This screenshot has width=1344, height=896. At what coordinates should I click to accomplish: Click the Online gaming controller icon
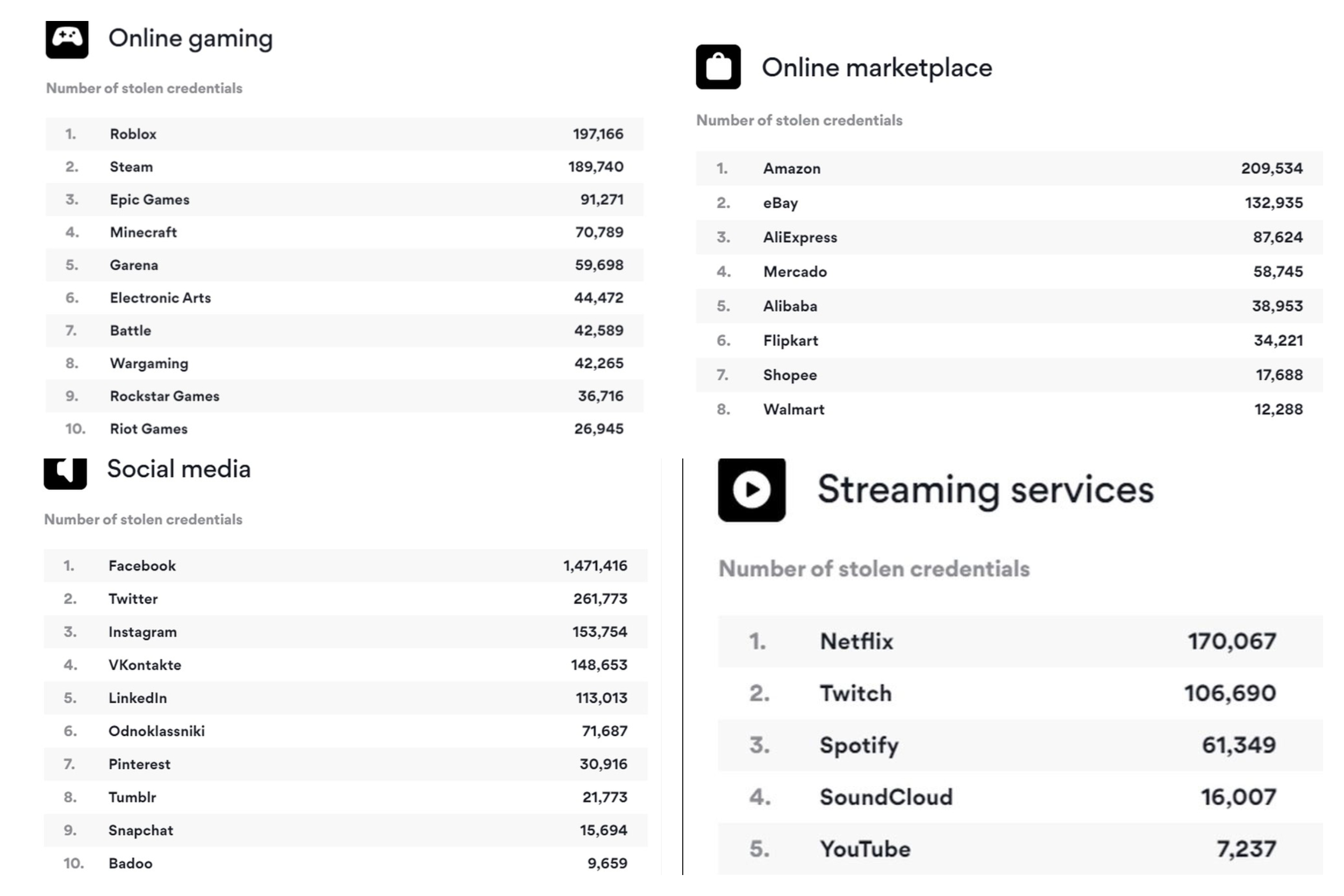click(67, 39)
